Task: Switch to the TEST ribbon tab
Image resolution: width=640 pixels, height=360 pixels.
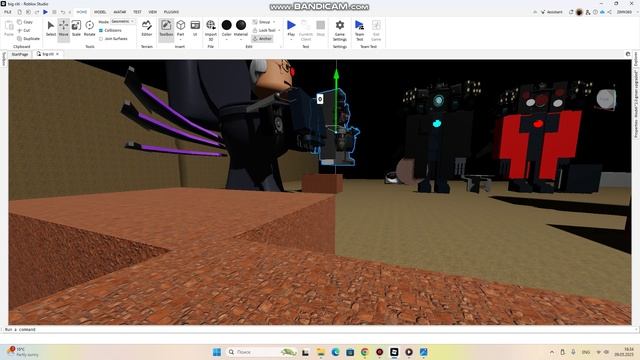Action: tap(137, 12)
